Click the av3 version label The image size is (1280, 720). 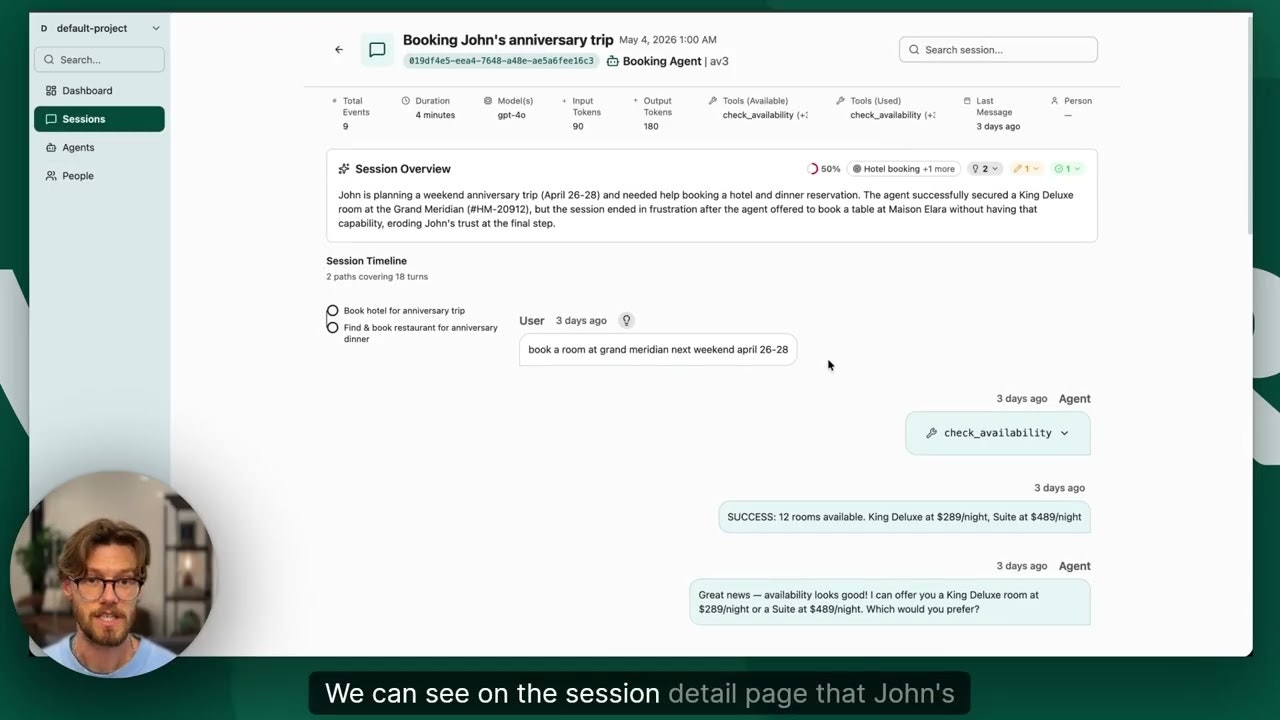click(719, 61)
